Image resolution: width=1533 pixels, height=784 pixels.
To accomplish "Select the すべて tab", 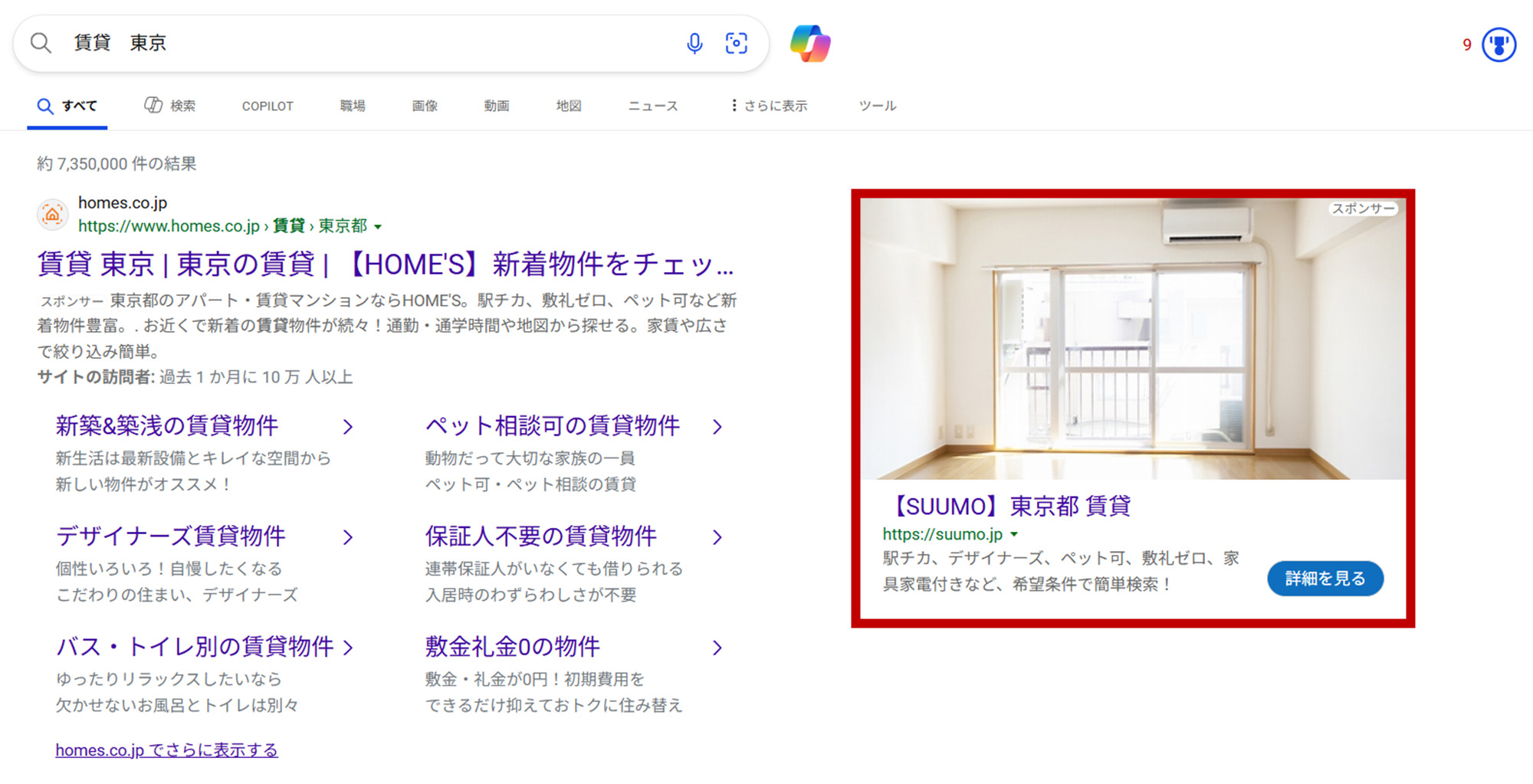I will click(67, 106).
